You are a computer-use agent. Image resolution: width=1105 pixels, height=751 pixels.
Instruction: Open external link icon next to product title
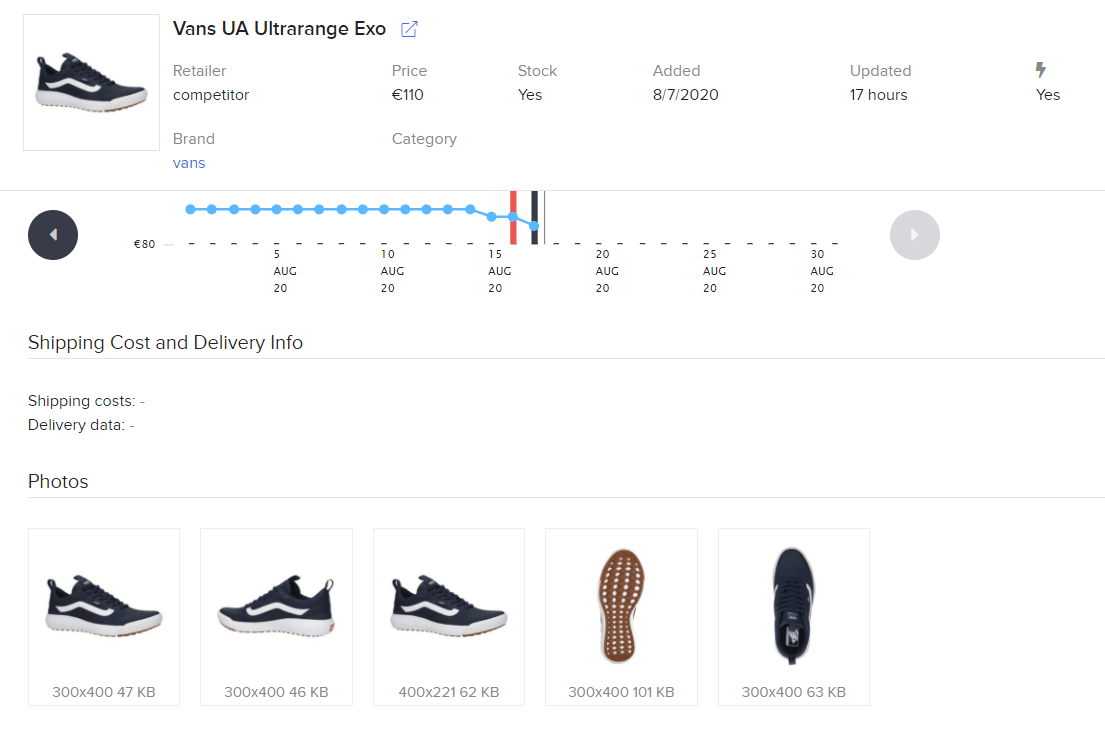click(409, 29)
